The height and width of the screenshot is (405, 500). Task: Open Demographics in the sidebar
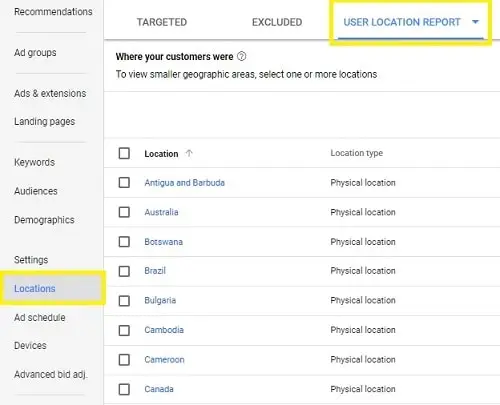tap(44, 220)
